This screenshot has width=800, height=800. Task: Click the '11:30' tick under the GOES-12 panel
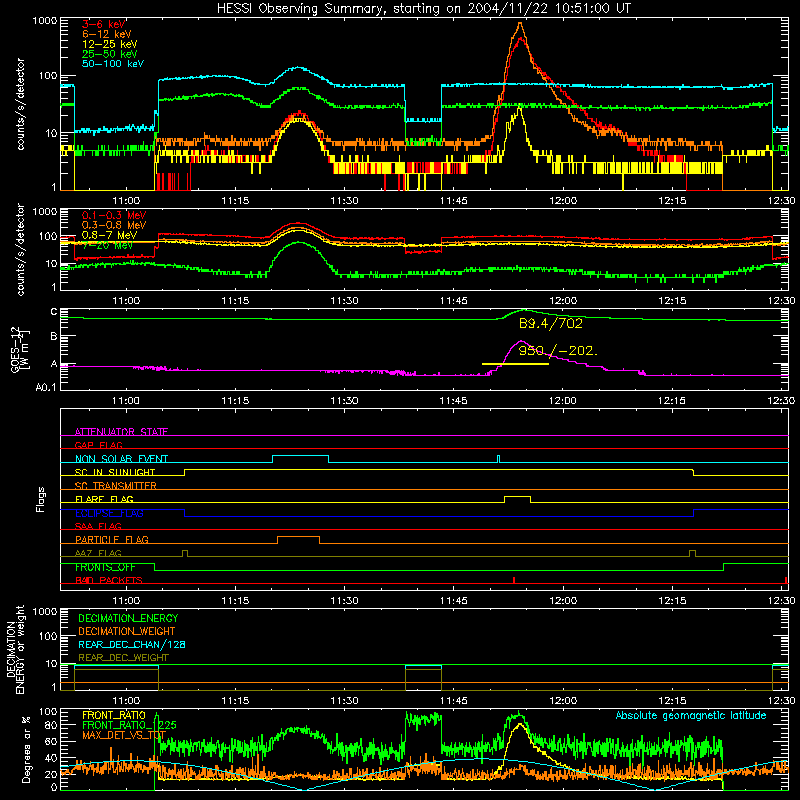344,401
